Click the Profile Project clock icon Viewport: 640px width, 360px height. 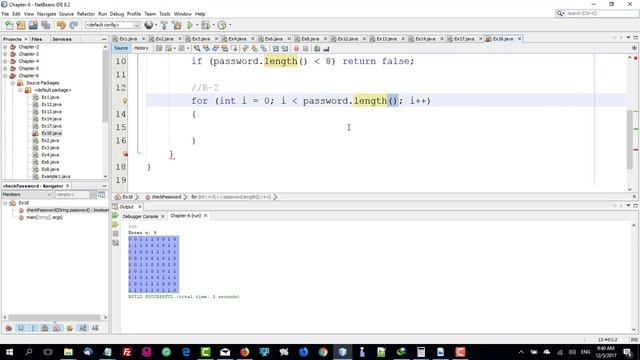(222, 25)
